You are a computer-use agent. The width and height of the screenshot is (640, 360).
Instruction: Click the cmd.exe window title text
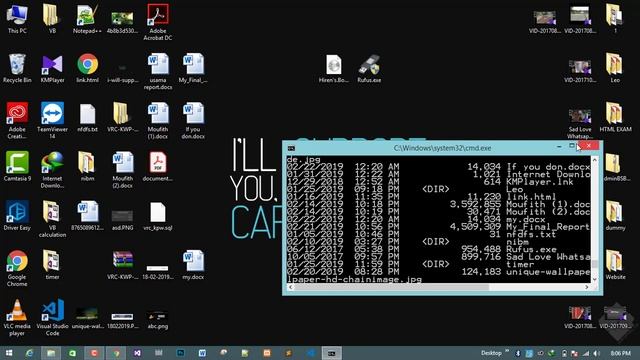point(442,148)
